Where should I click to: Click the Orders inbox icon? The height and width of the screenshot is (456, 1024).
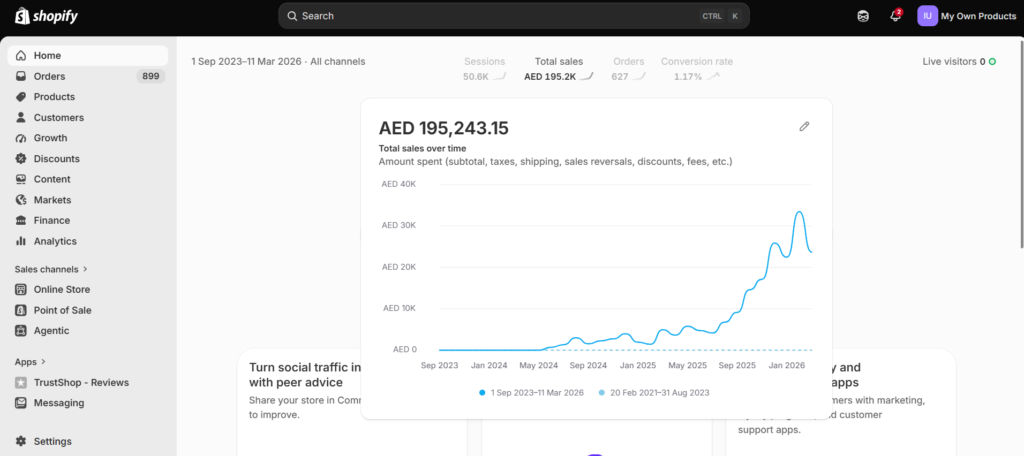click(21, 76)
